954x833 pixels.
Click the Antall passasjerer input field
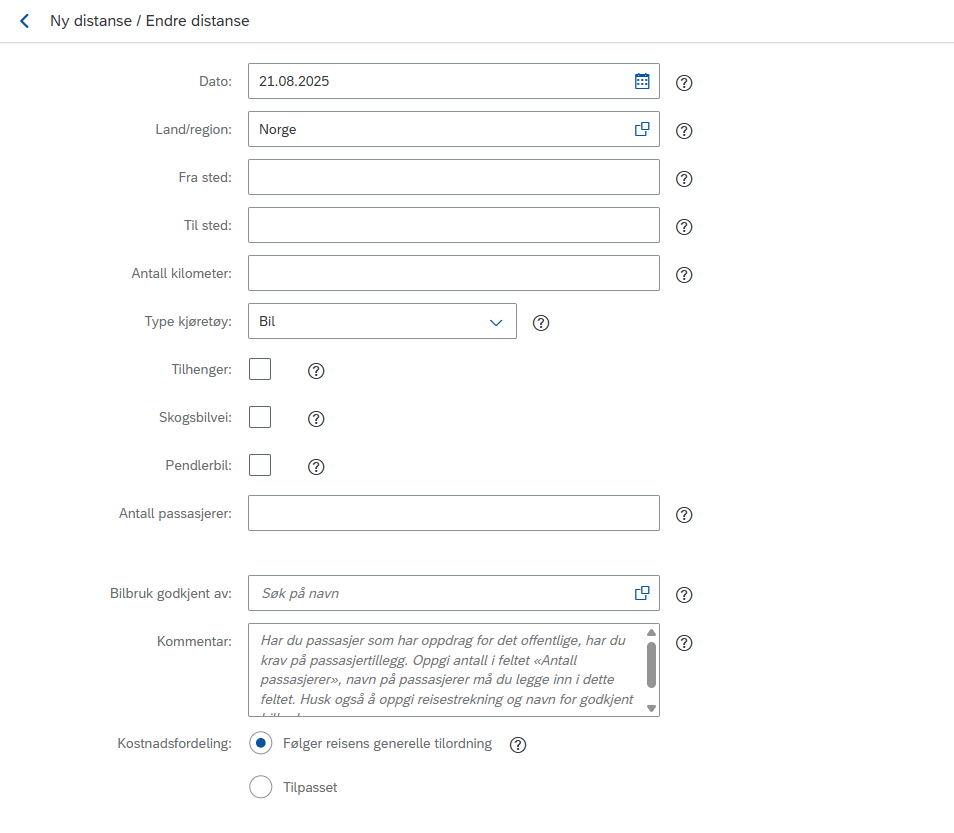coord(454,513)
